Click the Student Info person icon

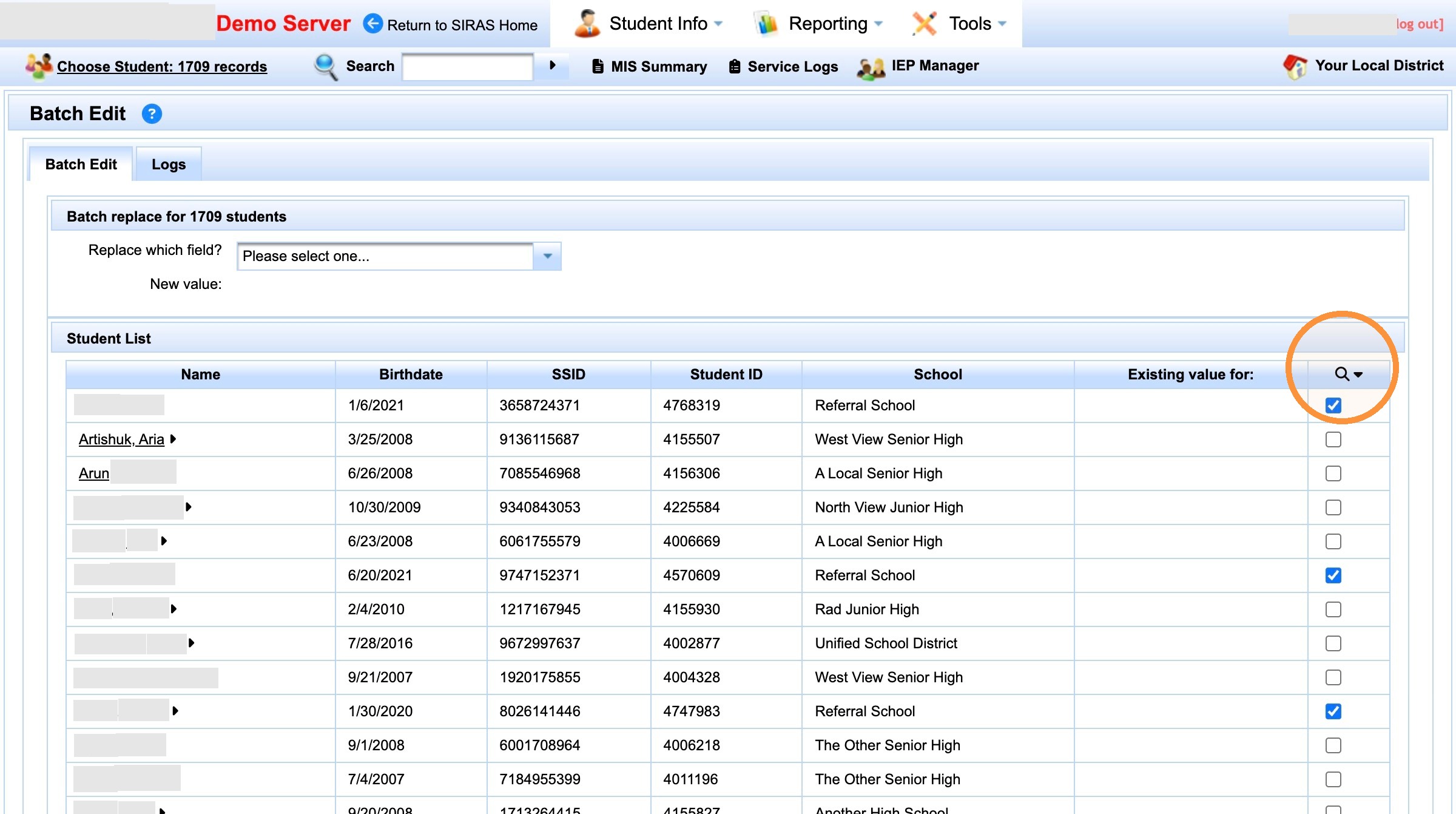[x=587, y=24]
